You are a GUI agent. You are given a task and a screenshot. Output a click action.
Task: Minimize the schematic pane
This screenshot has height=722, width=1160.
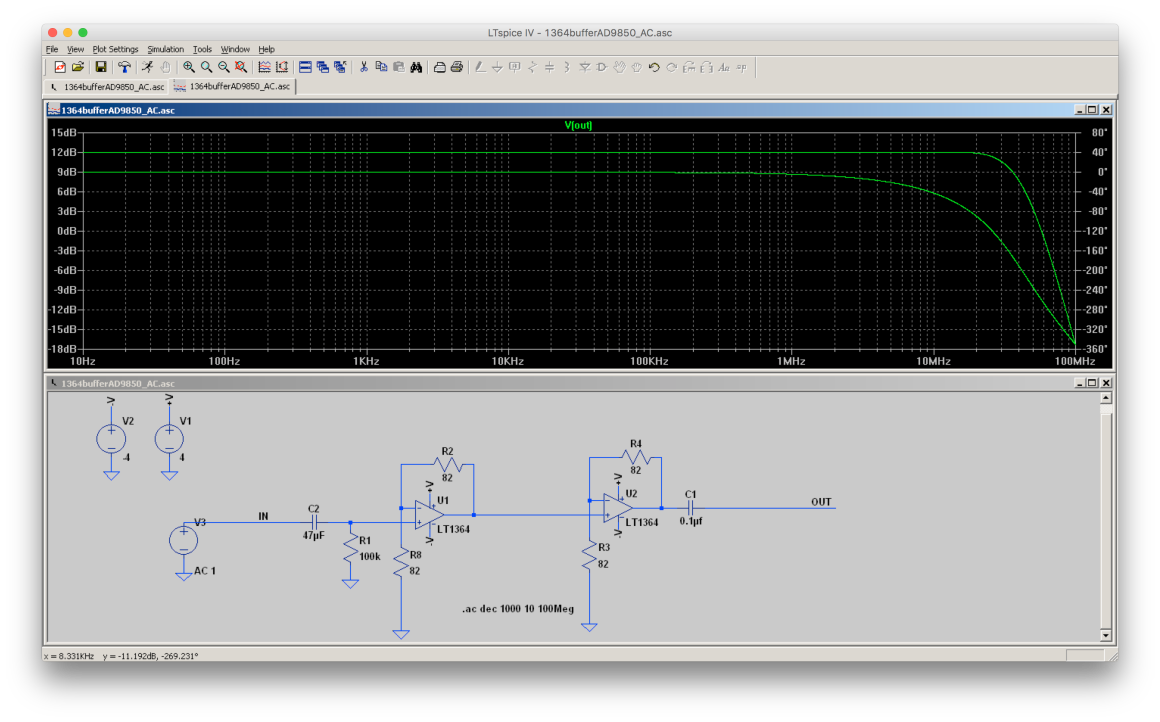point(1079,382)
